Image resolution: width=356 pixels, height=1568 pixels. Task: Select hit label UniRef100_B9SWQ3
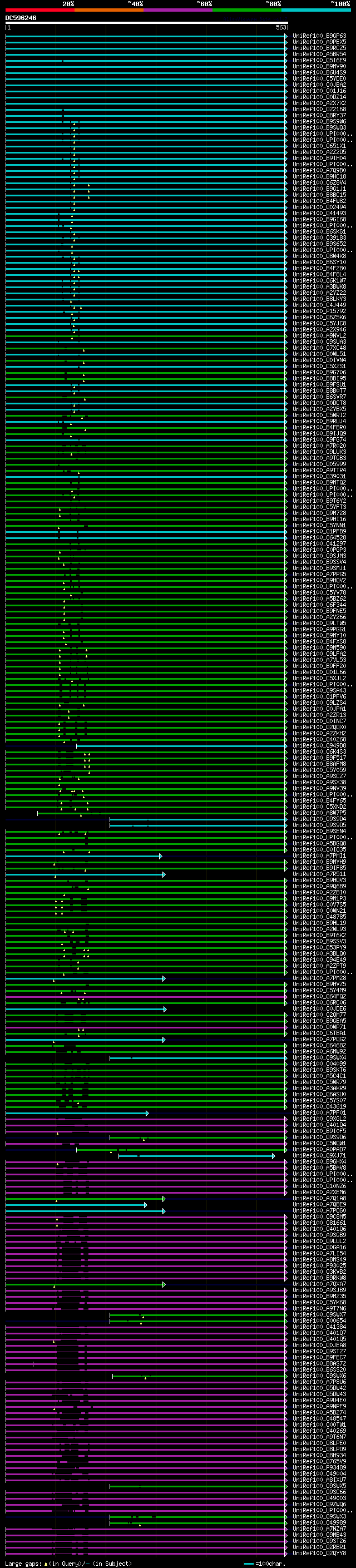pos(319,128)
